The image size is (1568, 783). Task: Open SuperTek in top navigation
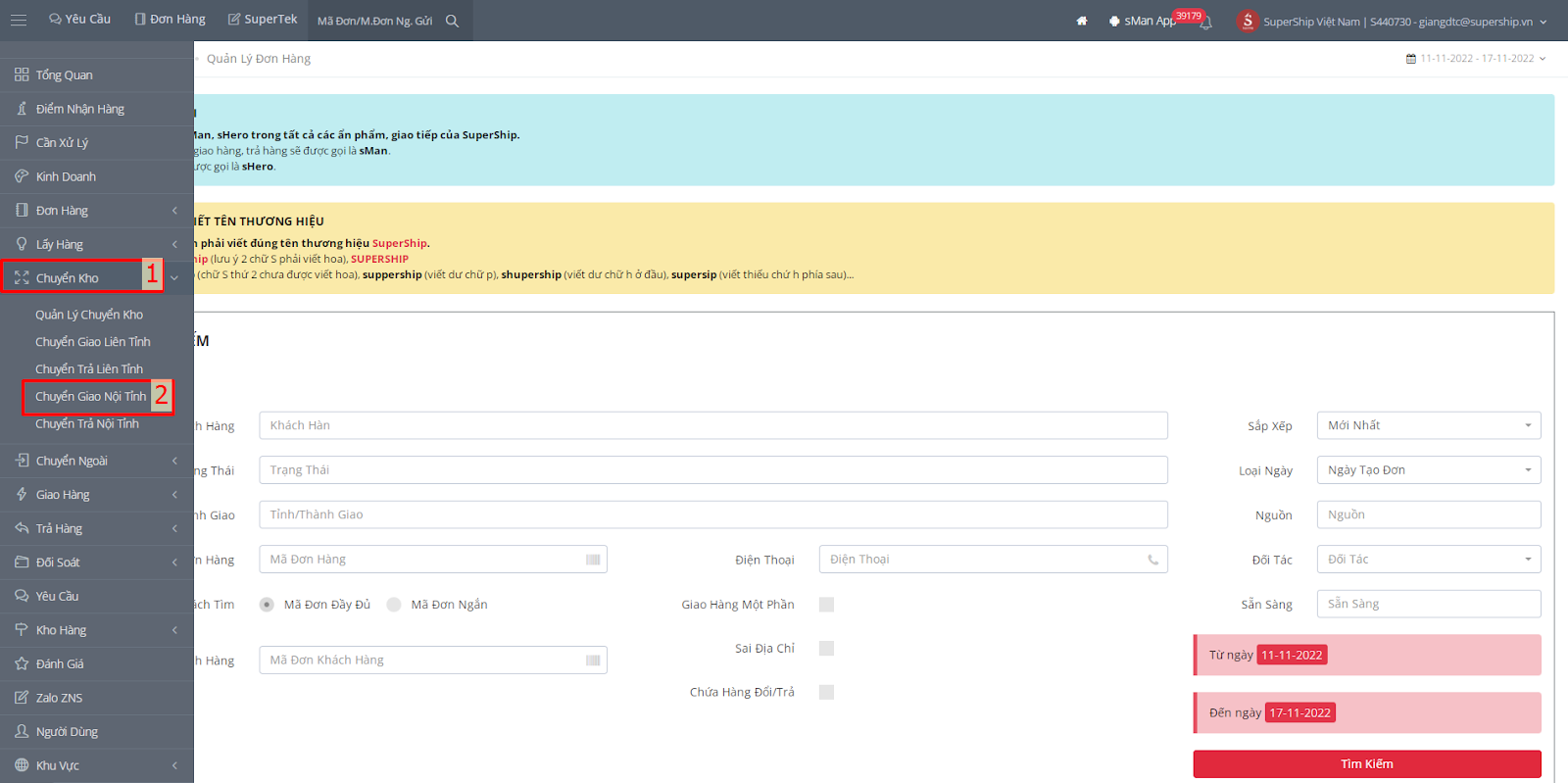pyautogui.click(x=263, y=20)
